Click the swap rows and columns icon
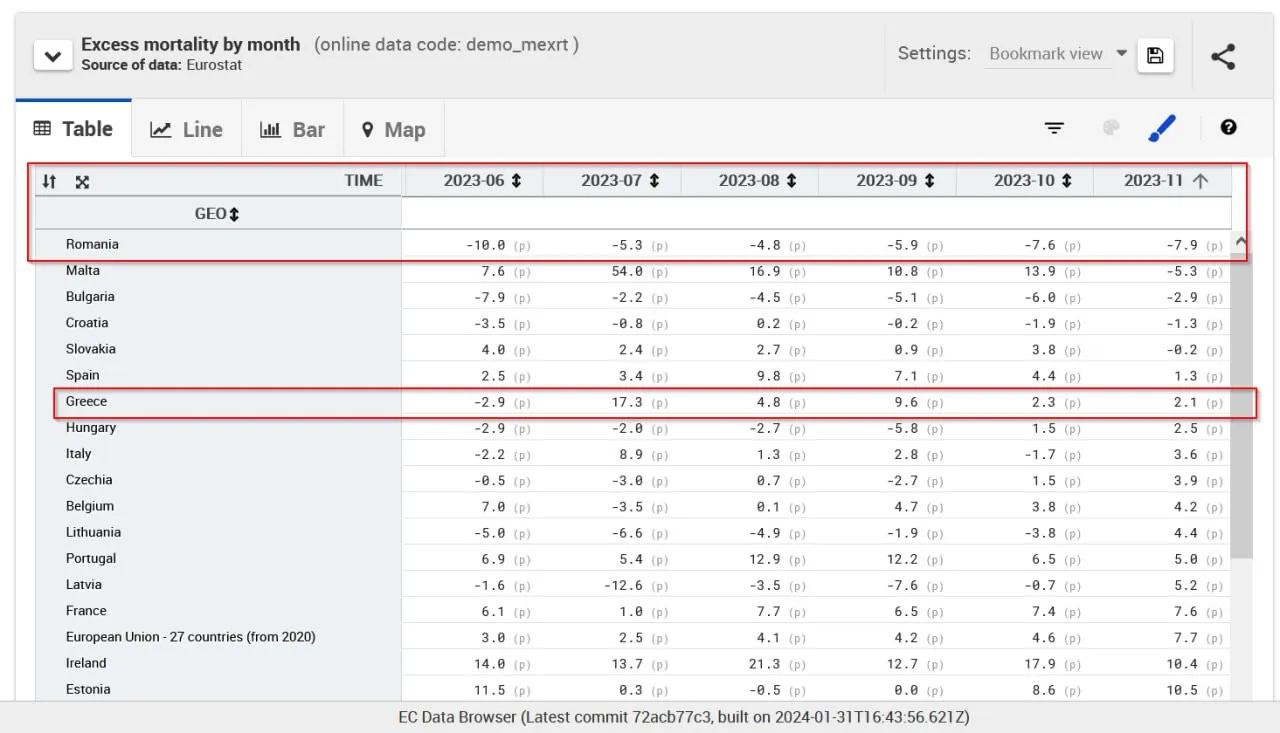This screenshot has width=1280, height=733. coord(49,181)
